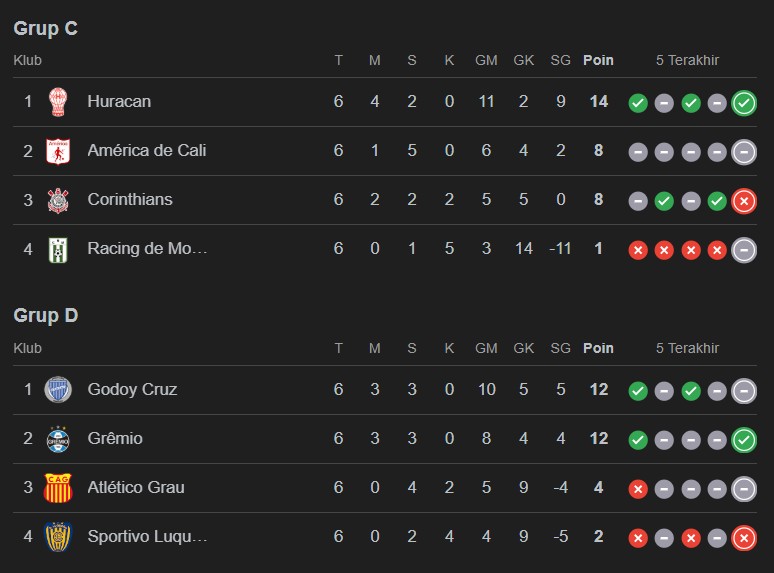Viewport: 774px width, 573px height.
Task: Click Corinthians' latest red loss indicator
Action: 743,201
